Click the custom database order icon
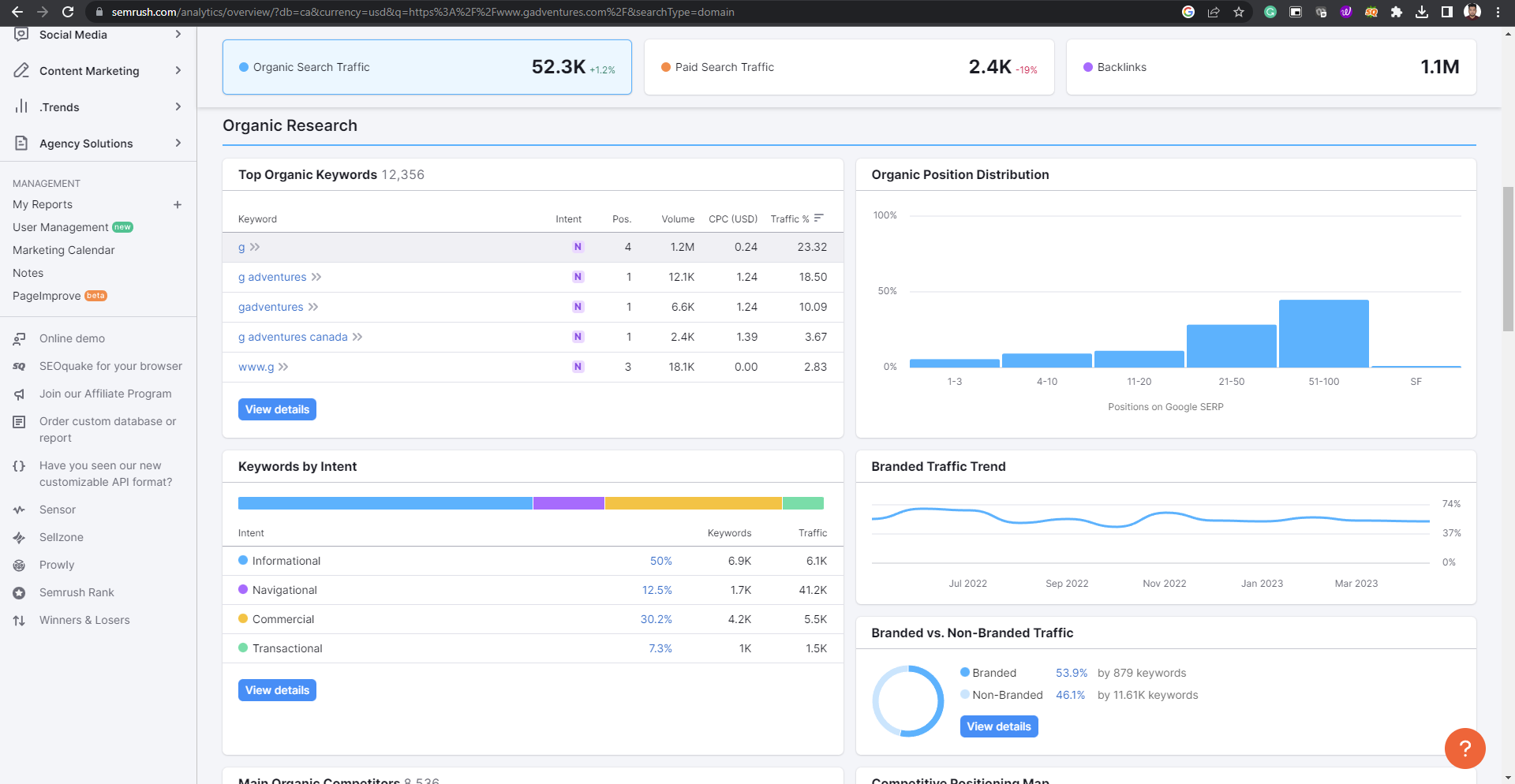This screenshot has height=784, width=1515. click(x=20, y=422)
